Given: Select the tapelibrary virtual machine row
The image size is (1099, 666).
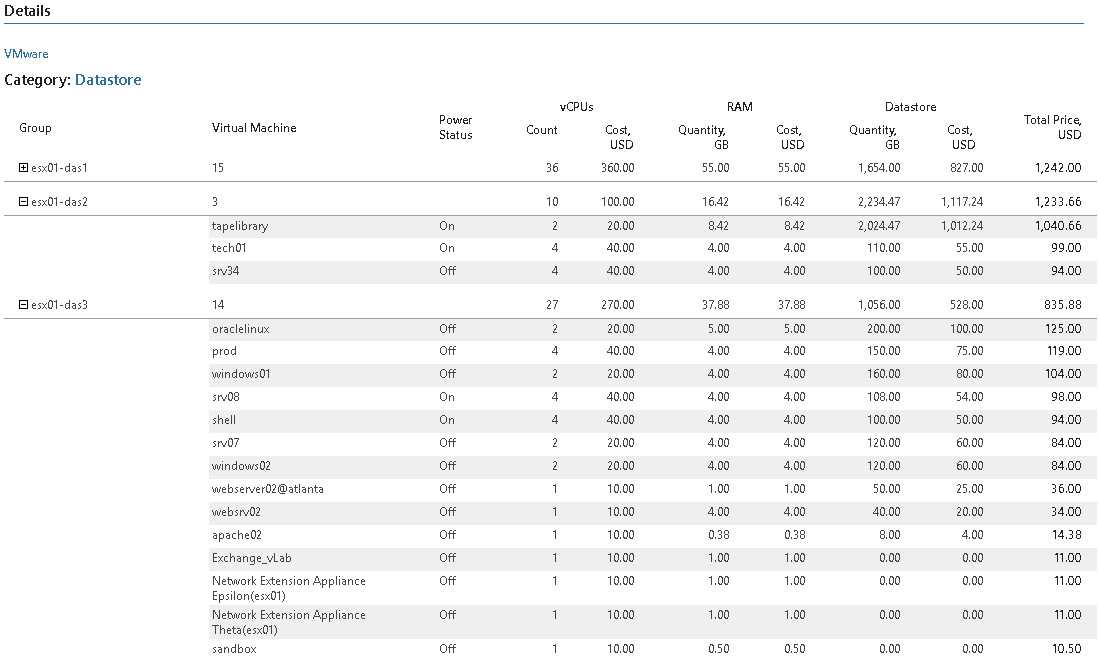Looking at the screenshot, I should click(x=653, y=226).
